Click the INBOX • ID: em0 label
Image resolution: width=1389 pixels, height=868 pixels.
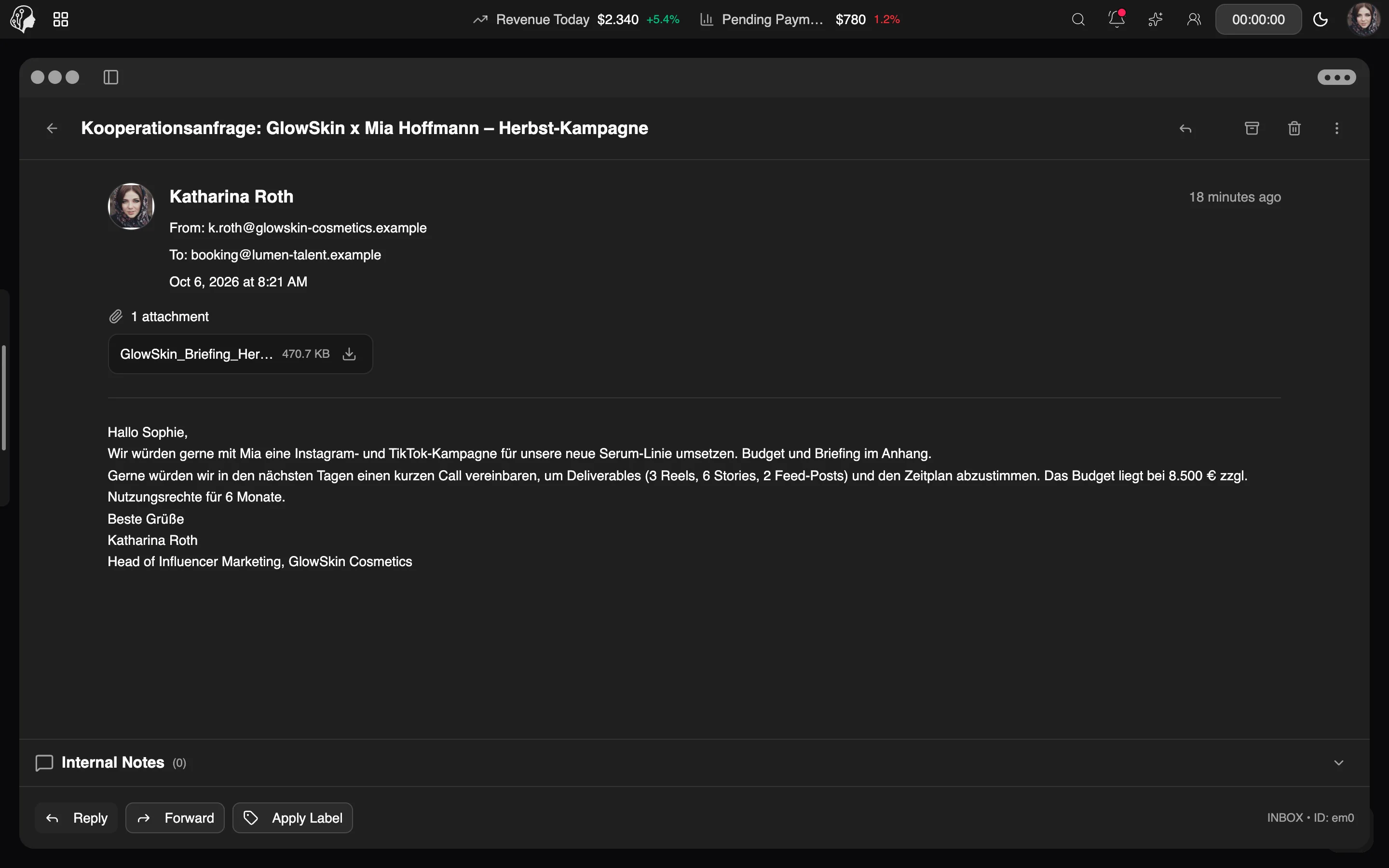pos(1310,818)
